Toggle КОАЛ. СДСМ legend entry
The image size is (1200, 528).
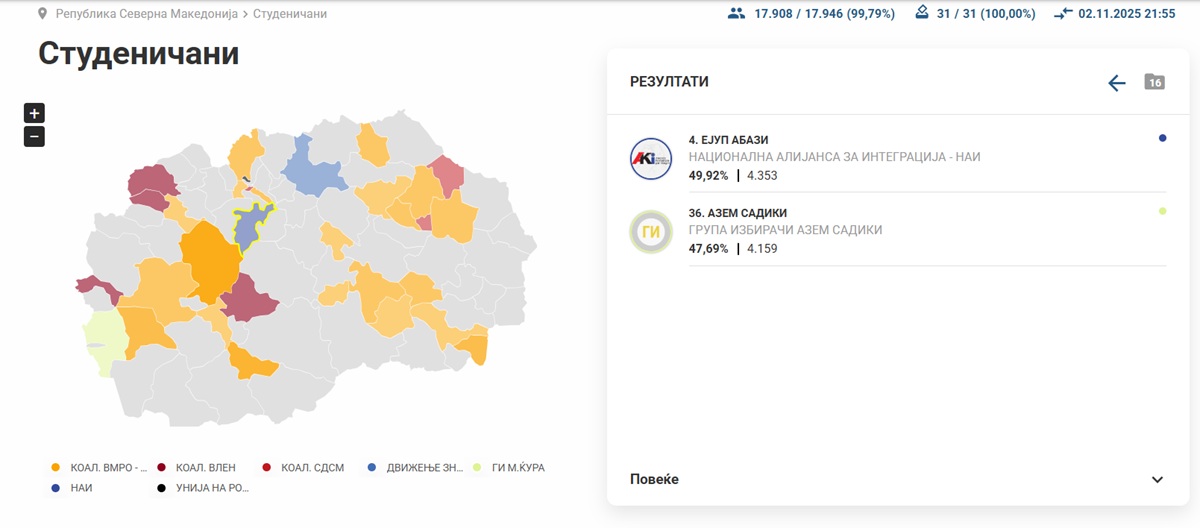coord(303,467)
